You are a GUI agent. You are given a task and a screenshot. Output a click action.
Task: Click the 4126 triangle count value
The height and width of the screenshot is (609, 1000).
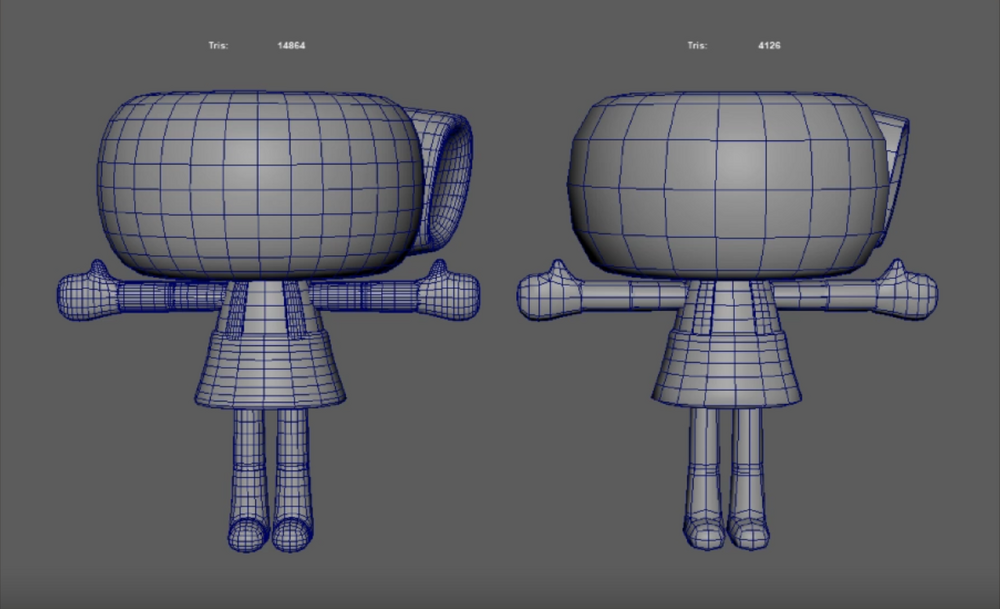(x=768, y=46)
